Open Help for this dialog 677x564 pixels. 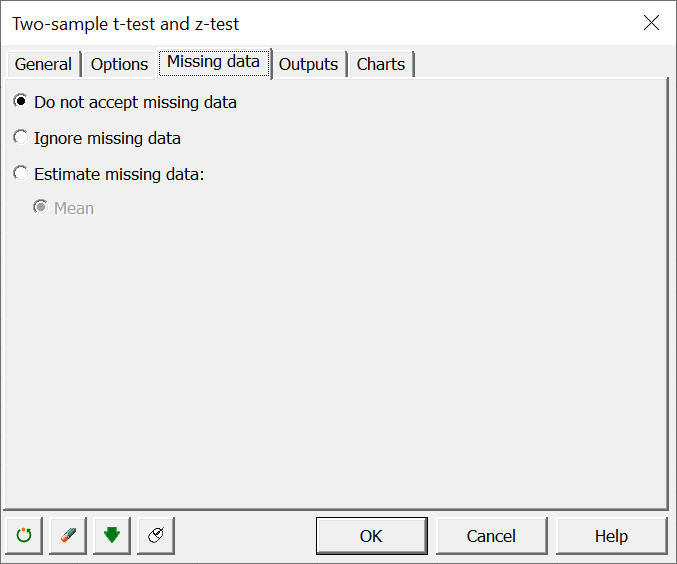coord(611,535)
